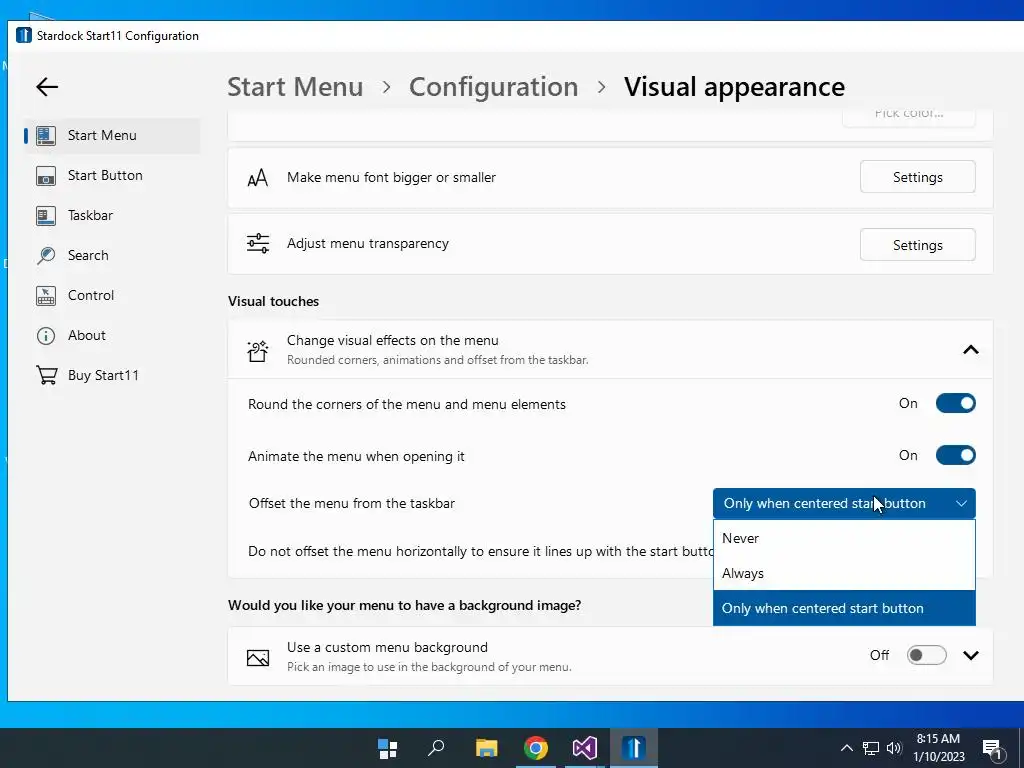This screenshot has height=768, width=1024.
Task: Open Taskbar settings in the sidebar
Action: tap(112, 216)
